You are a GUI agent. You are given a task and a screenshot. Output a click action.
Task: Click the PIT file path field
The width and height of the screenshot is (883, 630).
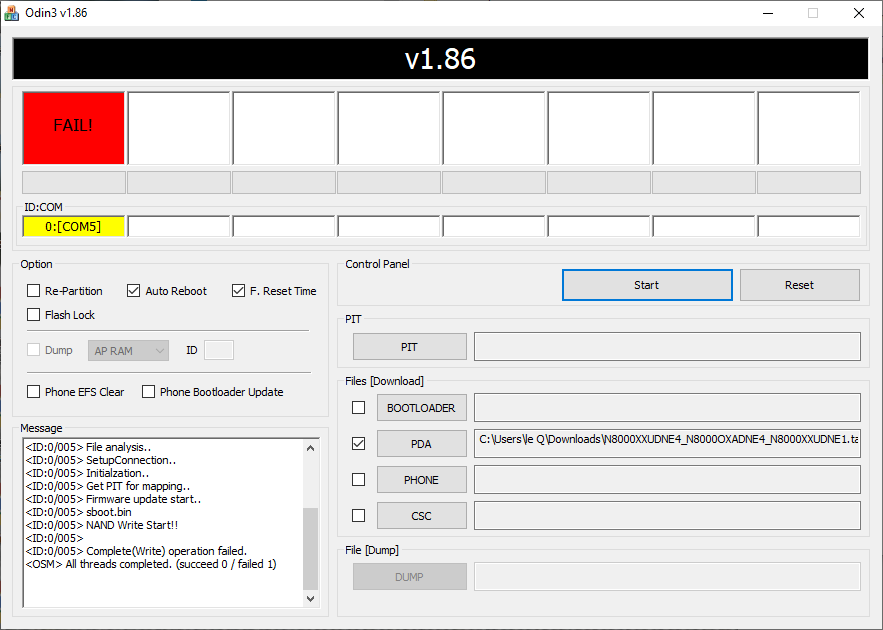point(667,346)
